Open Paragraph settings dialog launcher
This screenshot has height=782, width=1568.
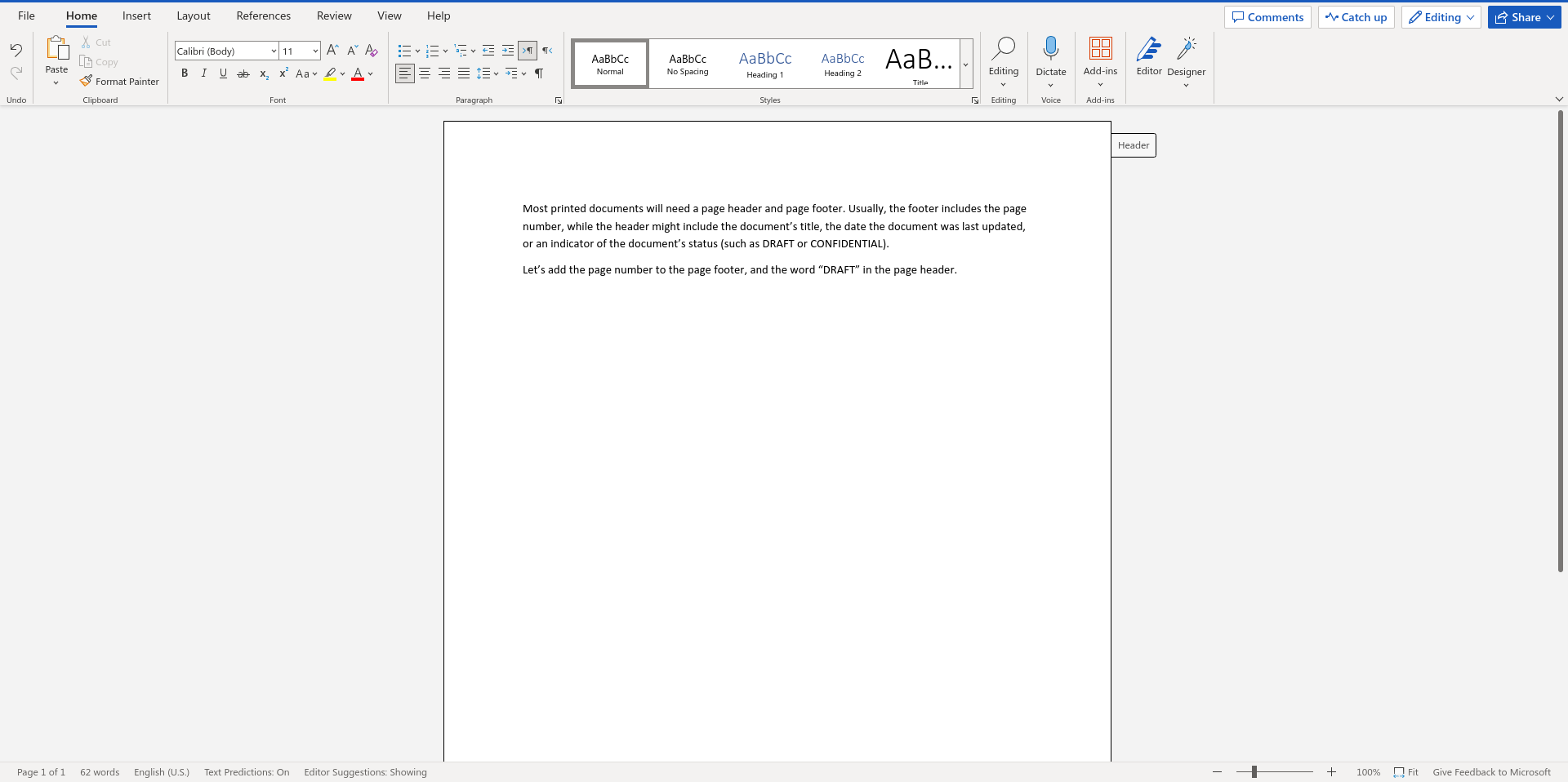(x=559, y=100)
